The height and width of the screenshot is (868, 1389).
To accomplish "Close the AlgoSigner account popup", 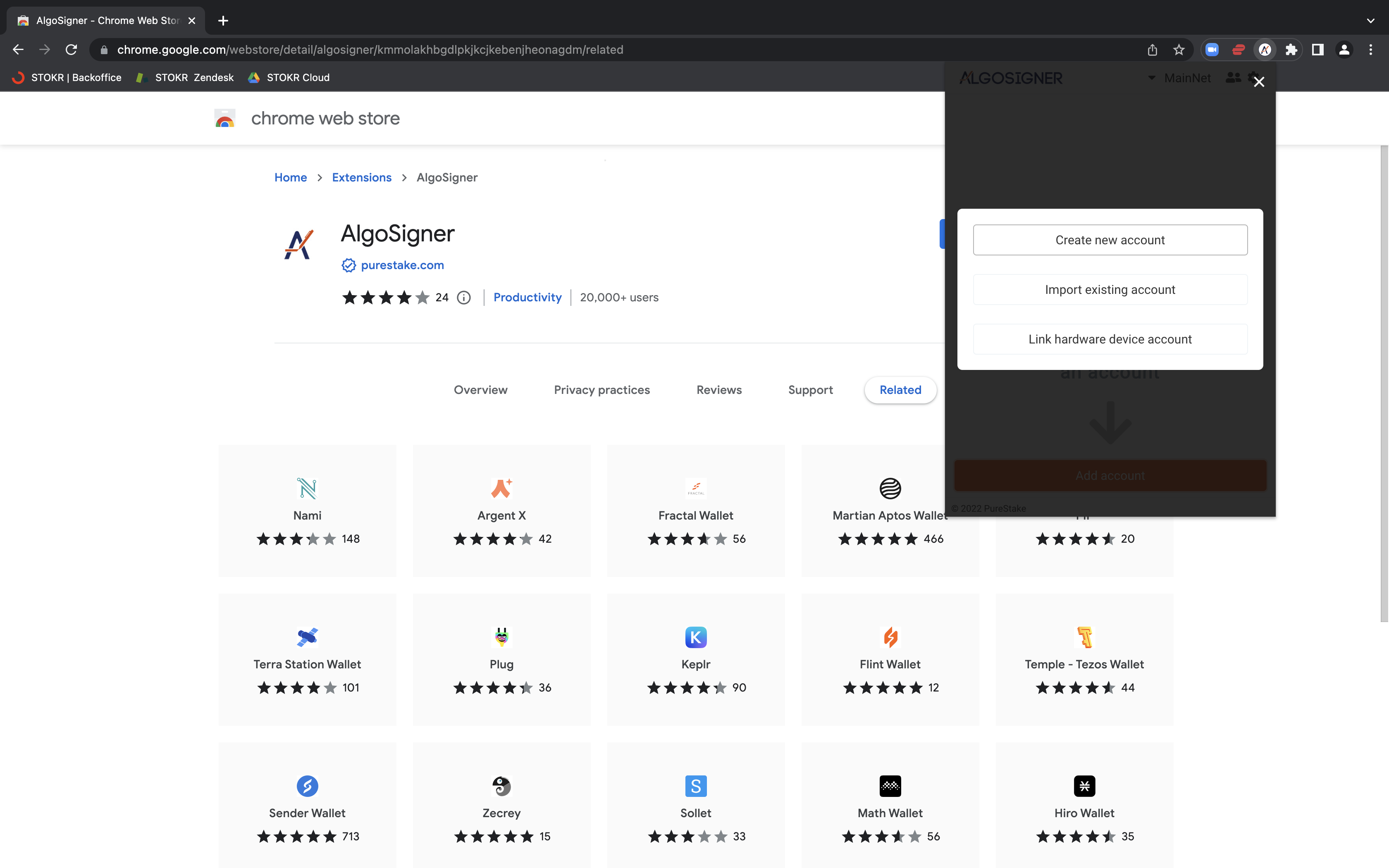I will pos(1259,82).
